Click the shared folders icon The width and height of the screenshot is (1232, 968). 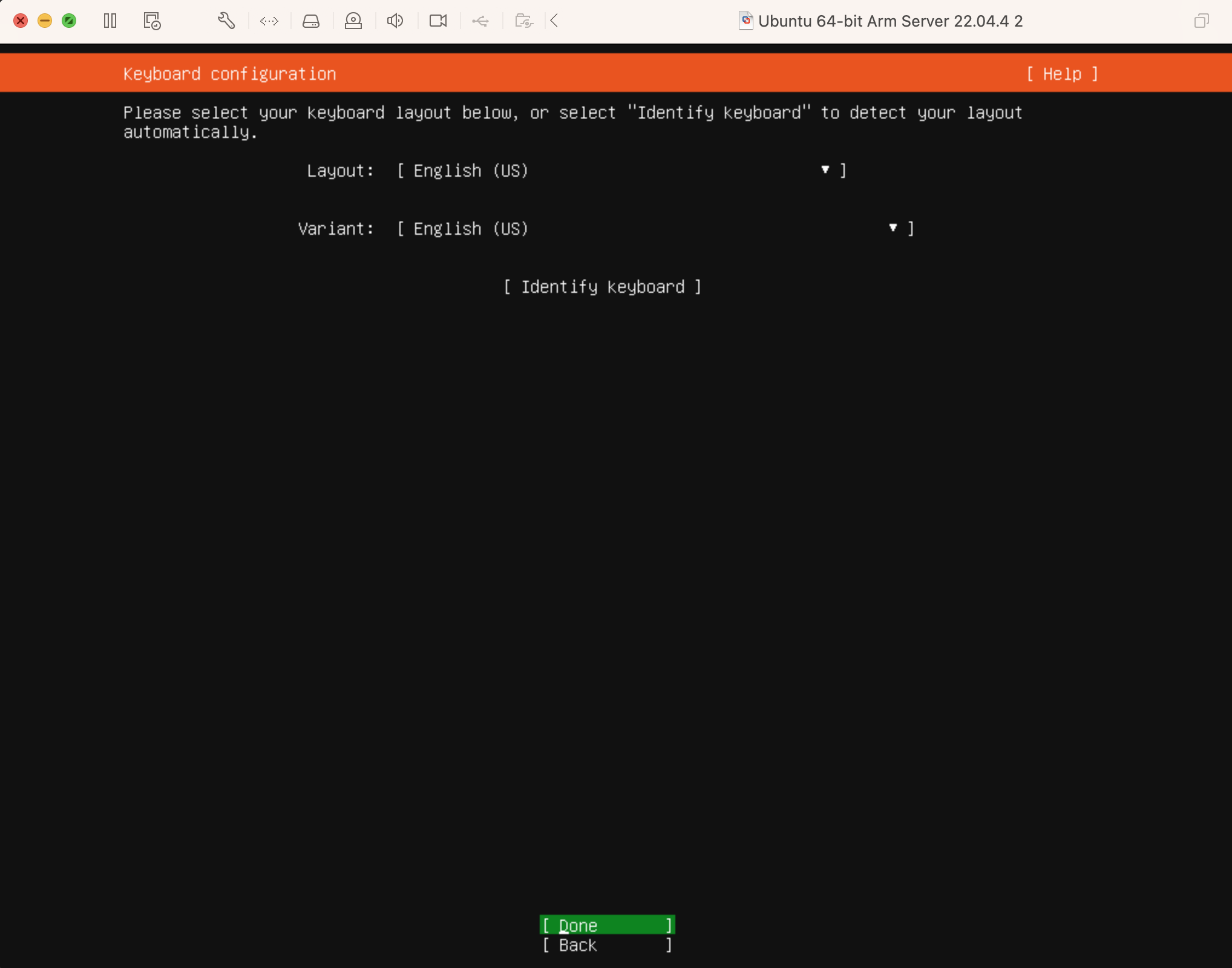click(x=523, y=21)
